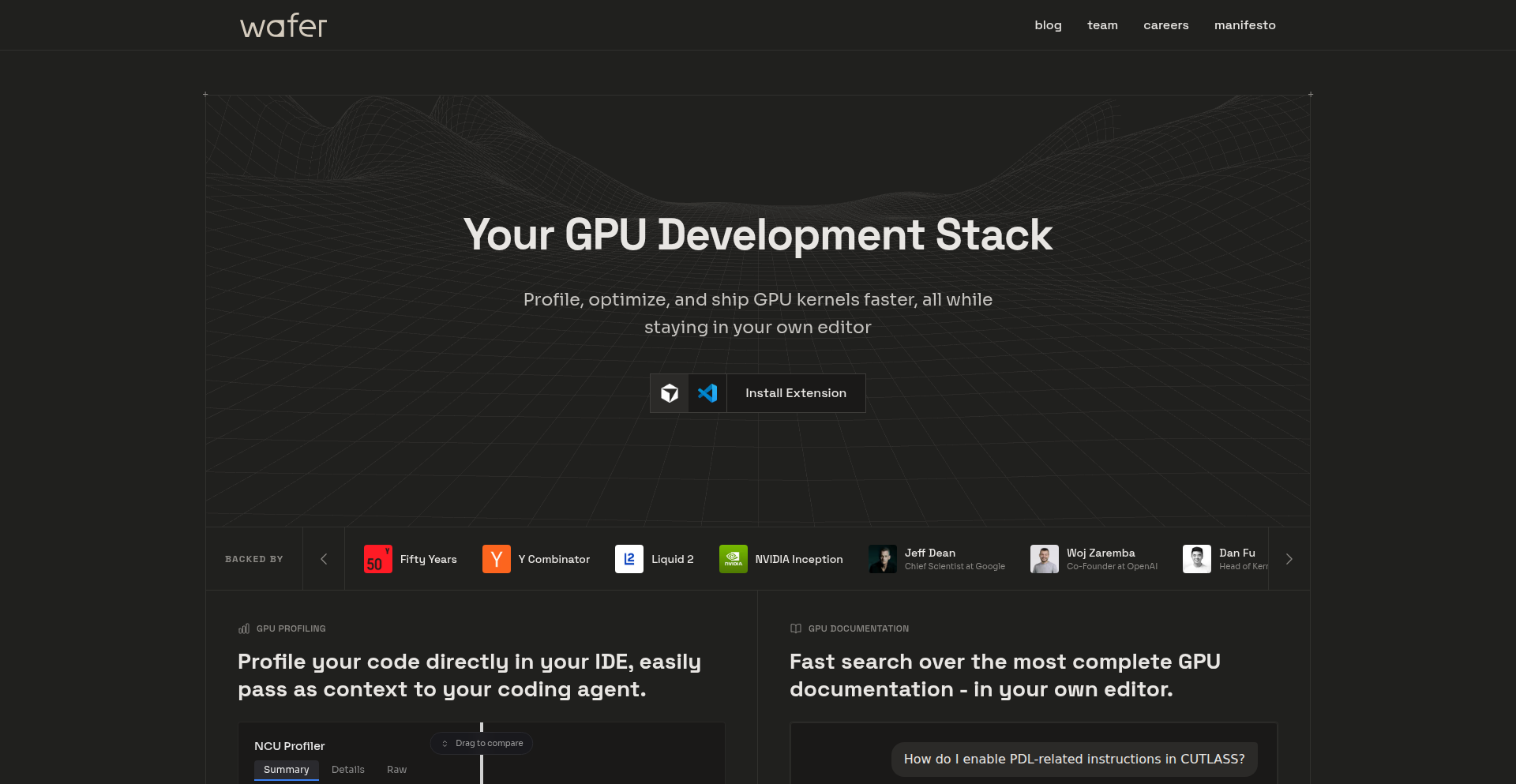Open the blog page from the navigation
Screen dimensions: 1516x784
[x=1048, y=24]
